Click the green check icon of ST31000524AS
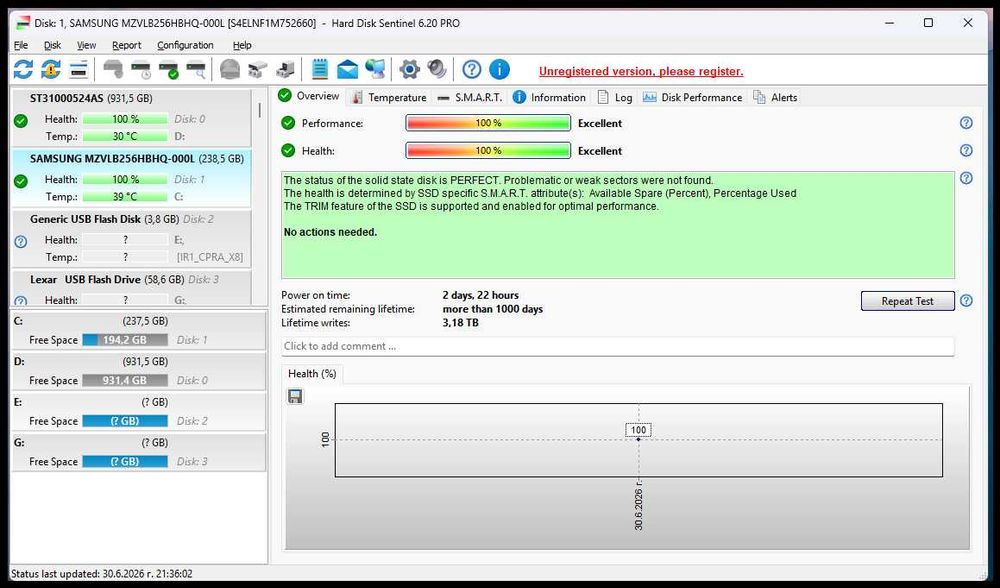 (20, 121)
